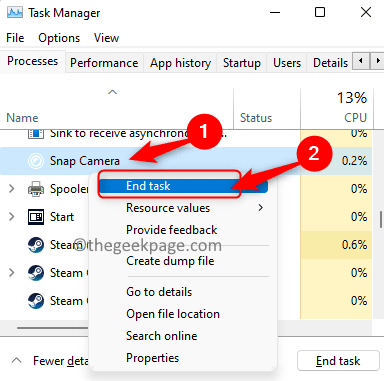Viewport: 384px width, 381px height.
Task: Click the 0.2% CPU value for Snap Camera
Action: pyautogui.click(x=354, y=161)
